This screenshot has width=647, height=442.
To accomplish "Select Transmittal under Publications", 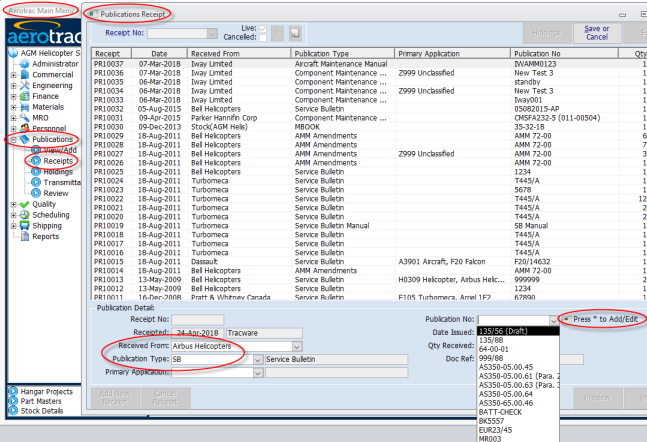I will pyautogui.click(x=60, y=182).
